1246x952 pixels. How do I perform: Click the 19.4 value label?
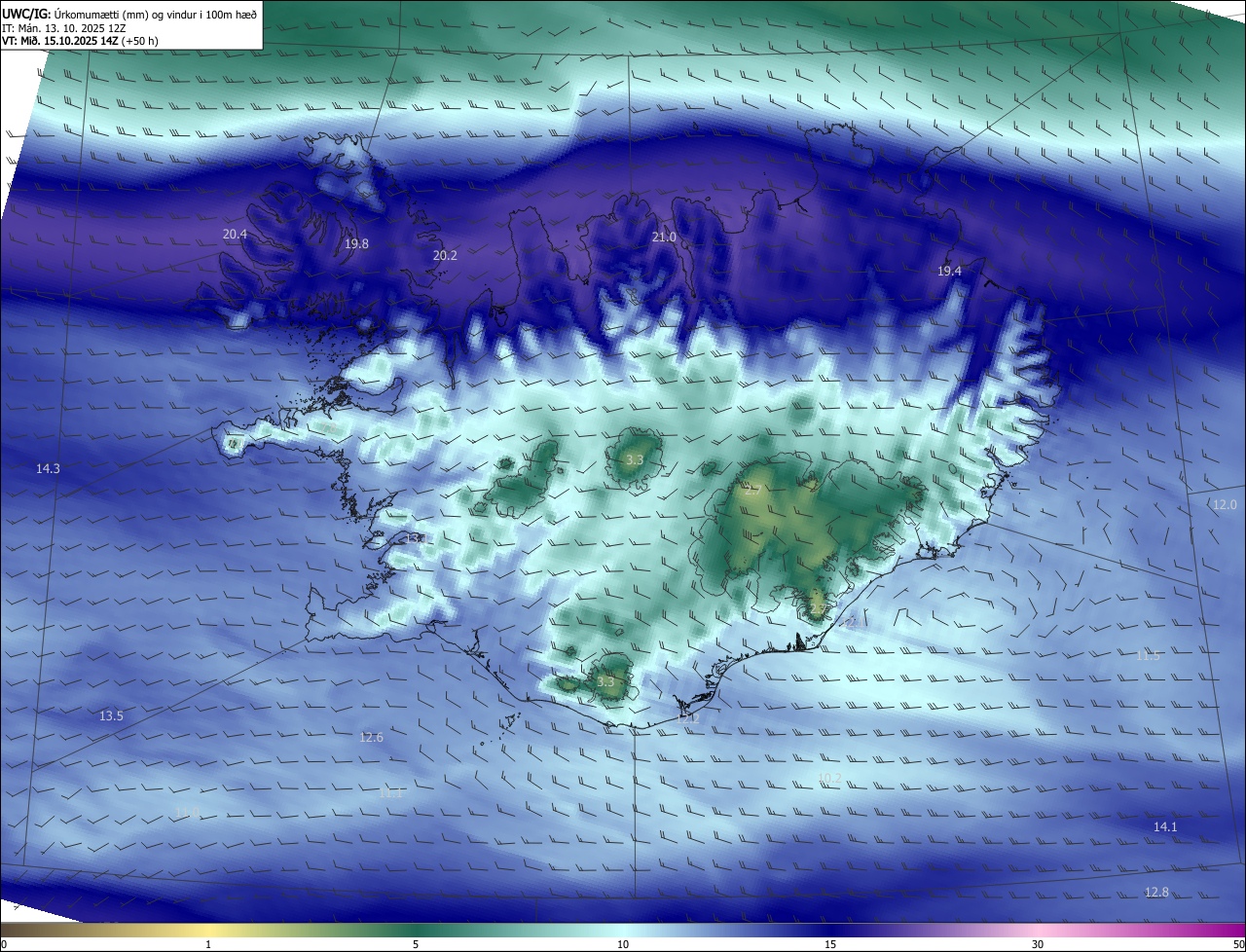pos(949,272)
